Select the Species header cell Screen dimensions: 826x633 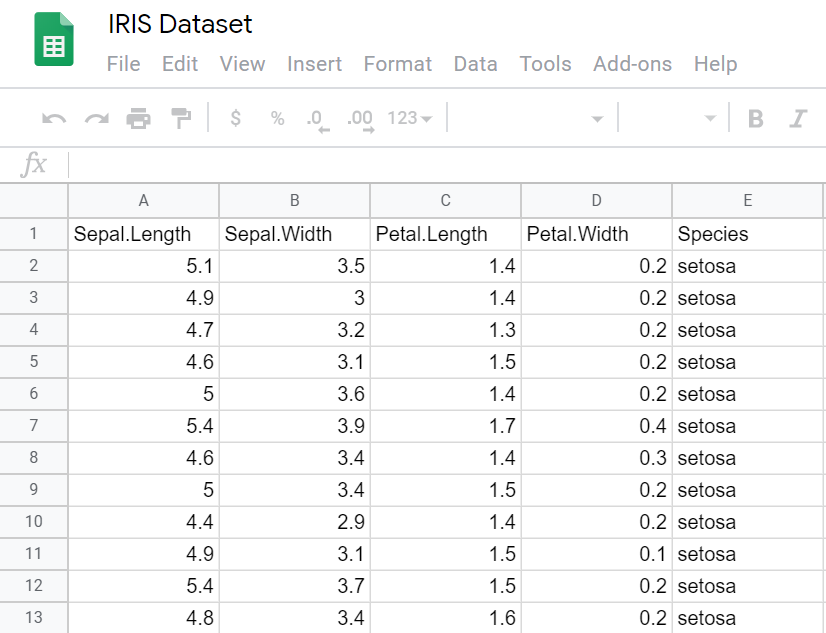748,234
